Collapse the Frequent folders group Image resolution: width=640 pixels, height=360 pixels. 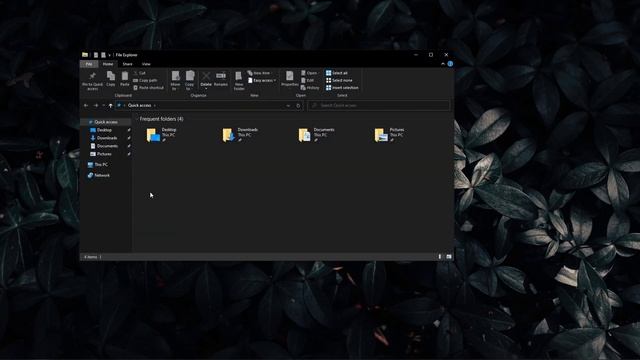[137, 119]
